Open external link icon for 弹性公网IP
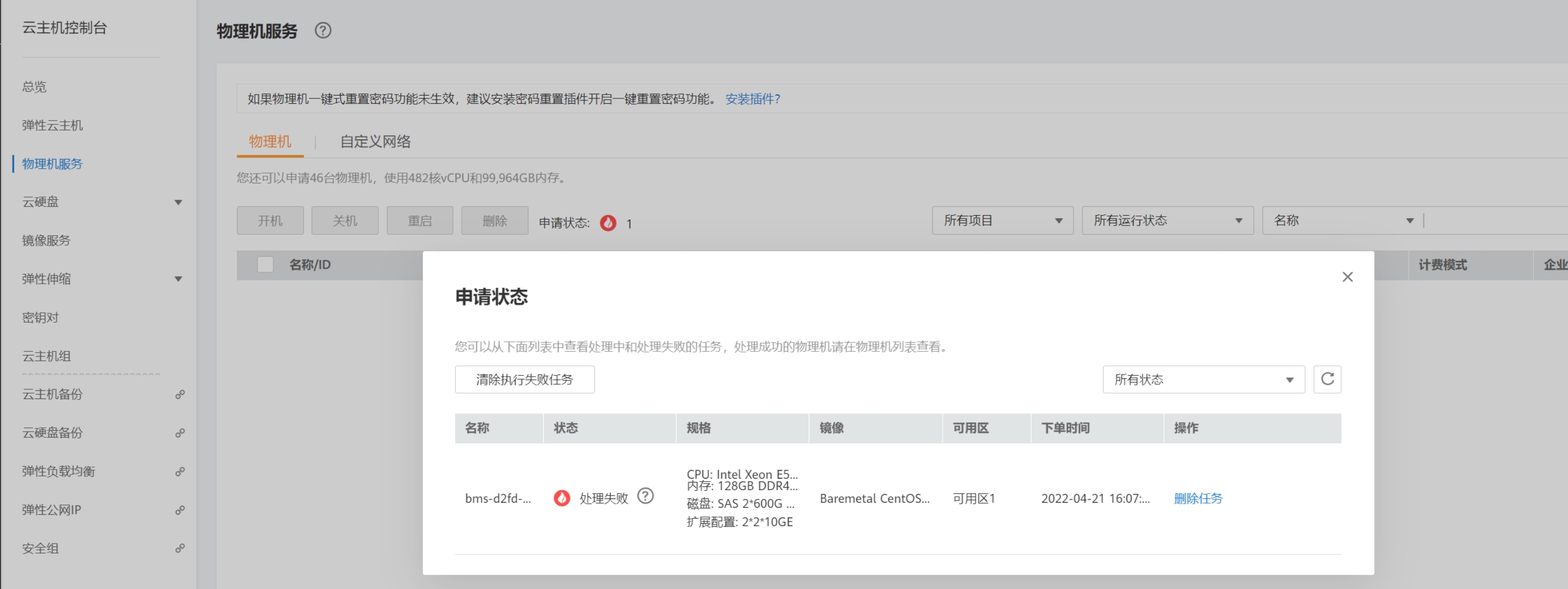The height and width of the screenshot is (589, 1568). [x=180, y=510]
